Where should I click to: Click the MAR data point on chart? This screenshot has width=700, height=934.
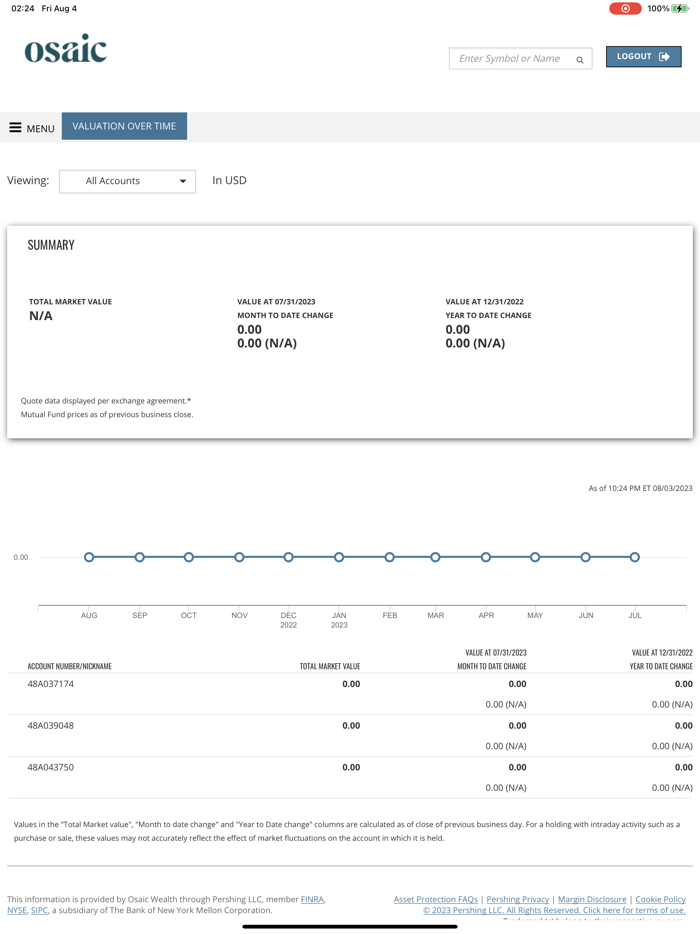(x=435, y=558)
